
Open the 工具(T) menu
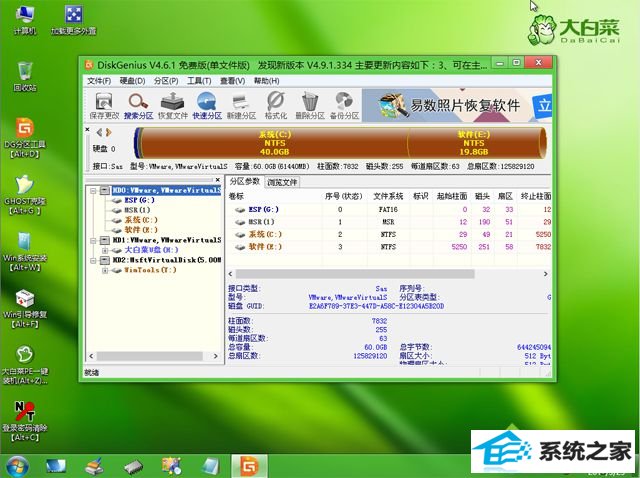click(x=199, y=80)
